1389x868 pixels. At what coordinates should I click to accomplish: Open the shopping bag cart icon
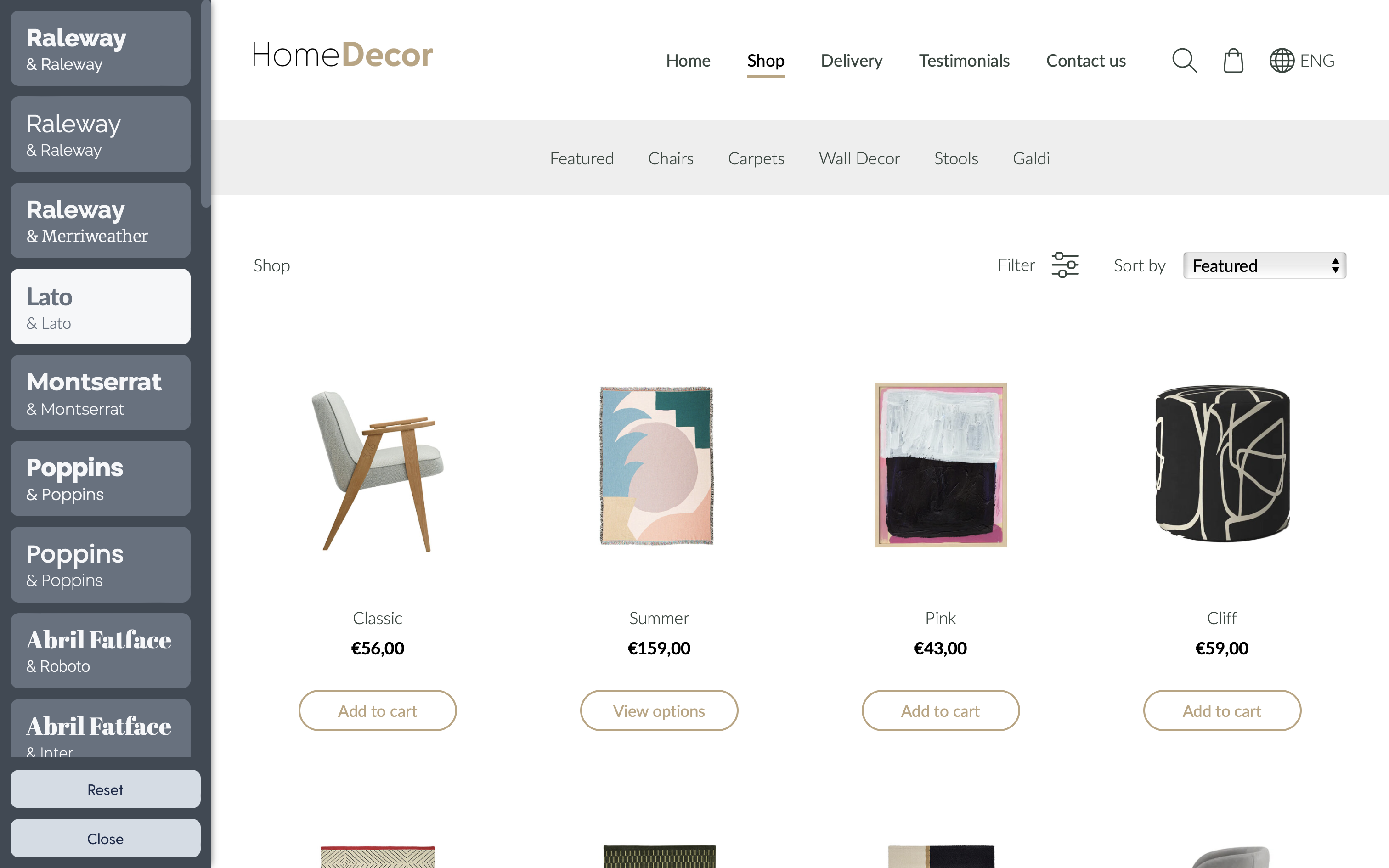(1233, 60)
